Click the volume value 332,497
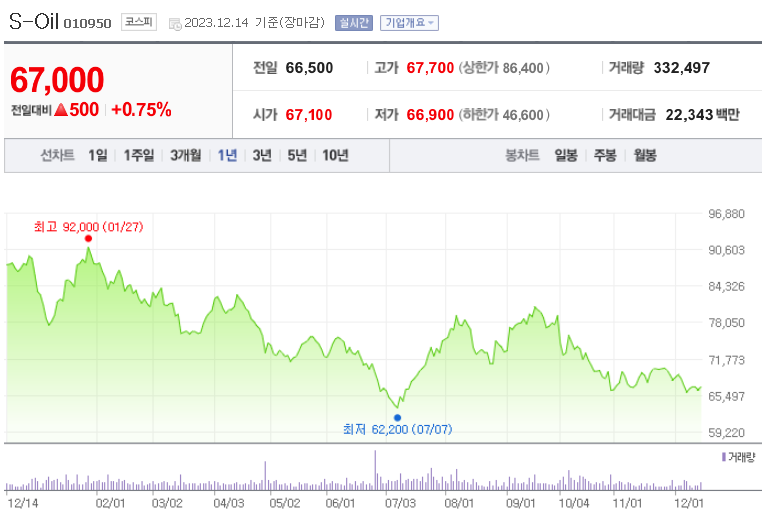 (x=681, y=68)
